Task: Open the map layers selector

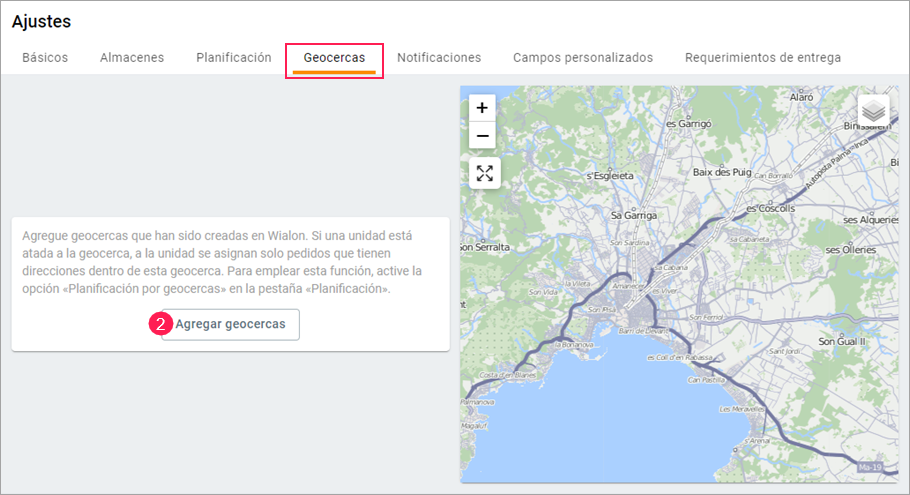Action: 873,110
